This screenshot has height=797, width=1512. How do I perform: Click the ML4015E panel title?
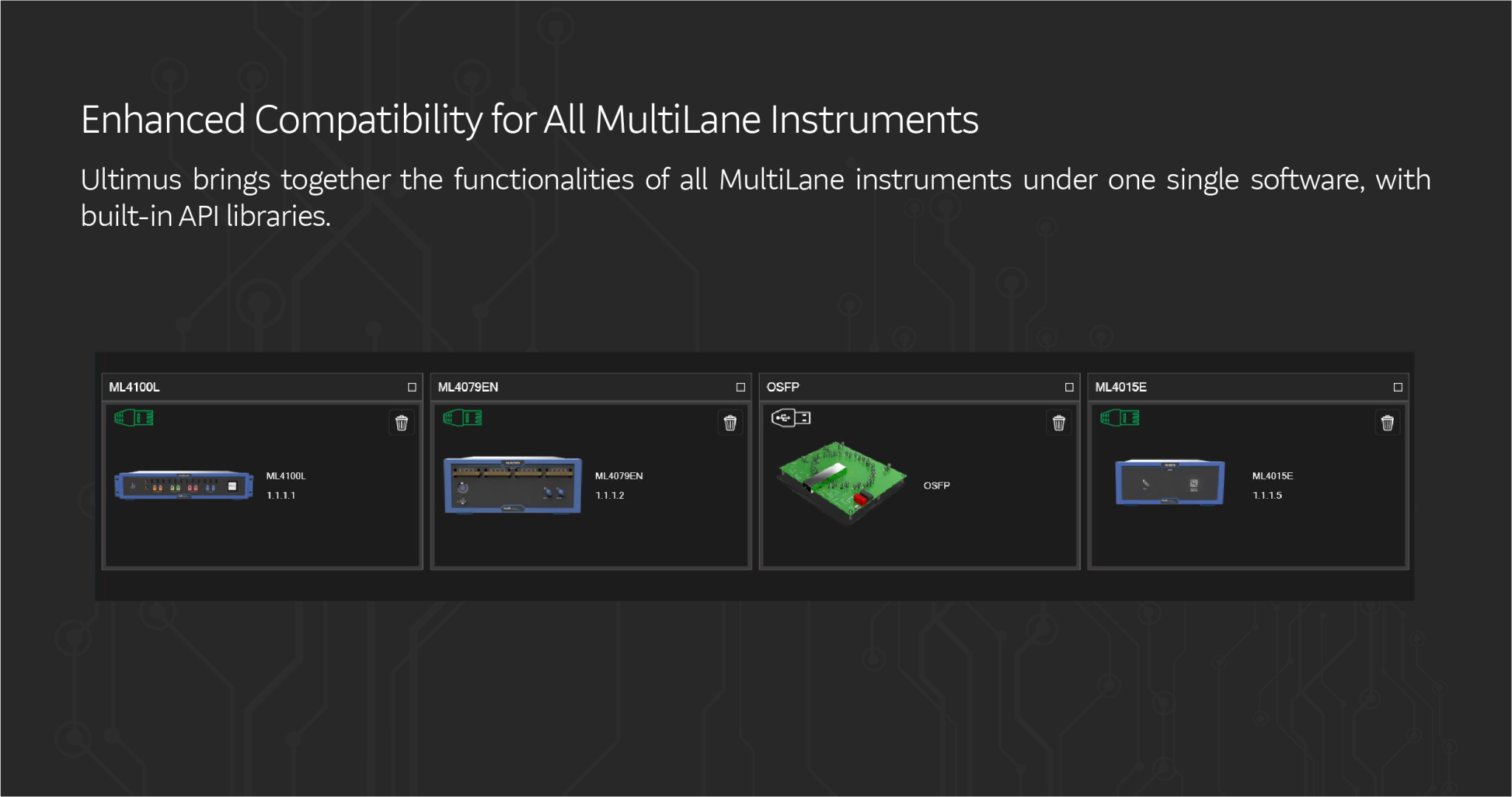(1121, 387)
